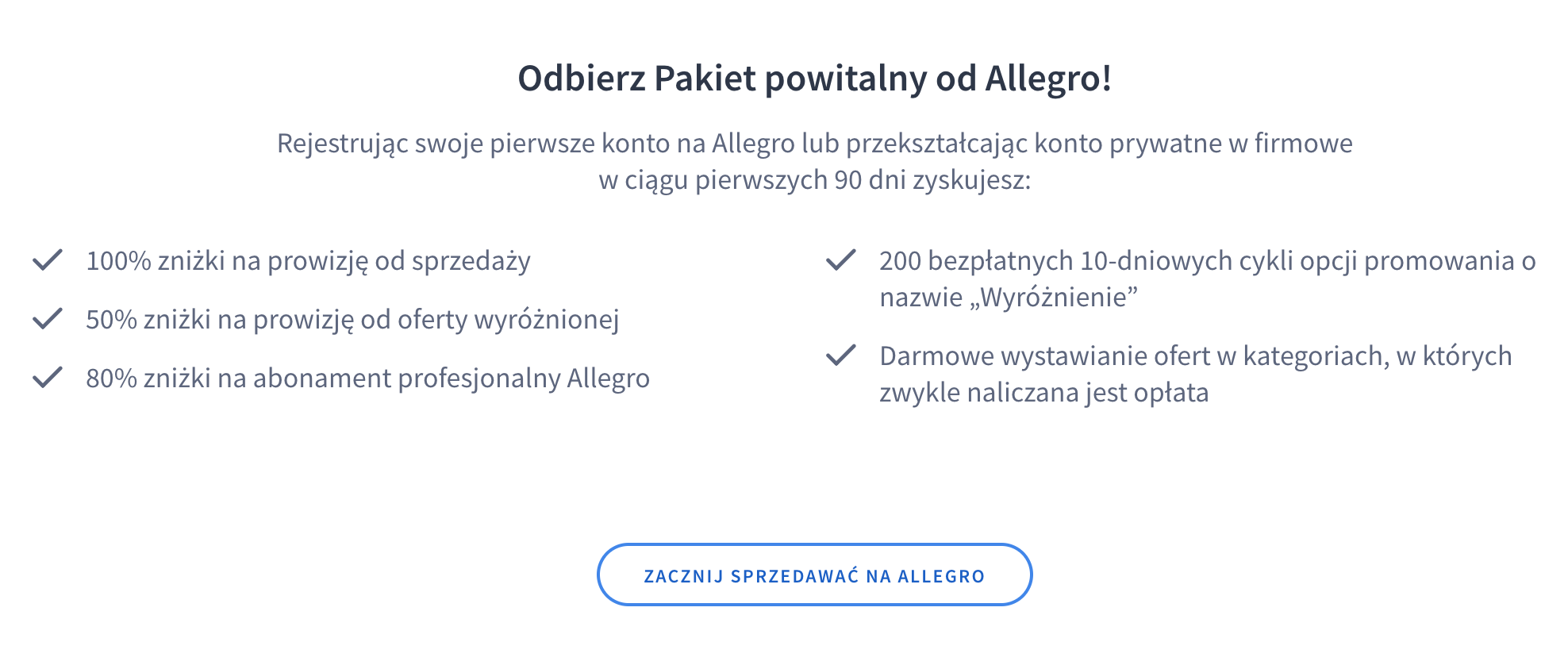This screenshot has width=1568, height=665.
Task: Click the text 50% zniżki na prowizję od oferty wyróżnionej
Action: (352, 320)
